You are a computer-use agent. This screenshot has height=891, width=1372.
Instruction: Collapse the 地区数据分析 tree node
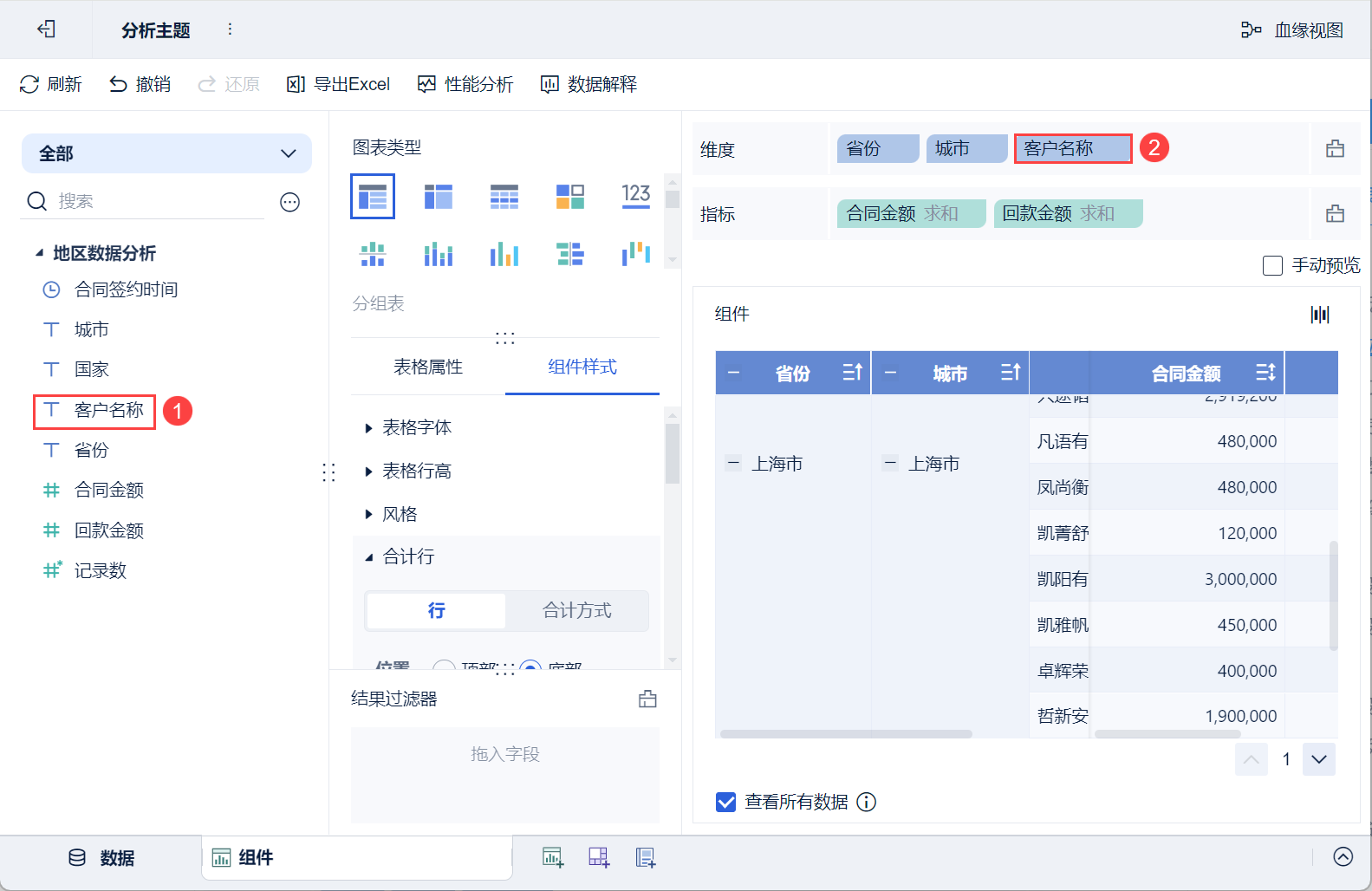[39, 253]
